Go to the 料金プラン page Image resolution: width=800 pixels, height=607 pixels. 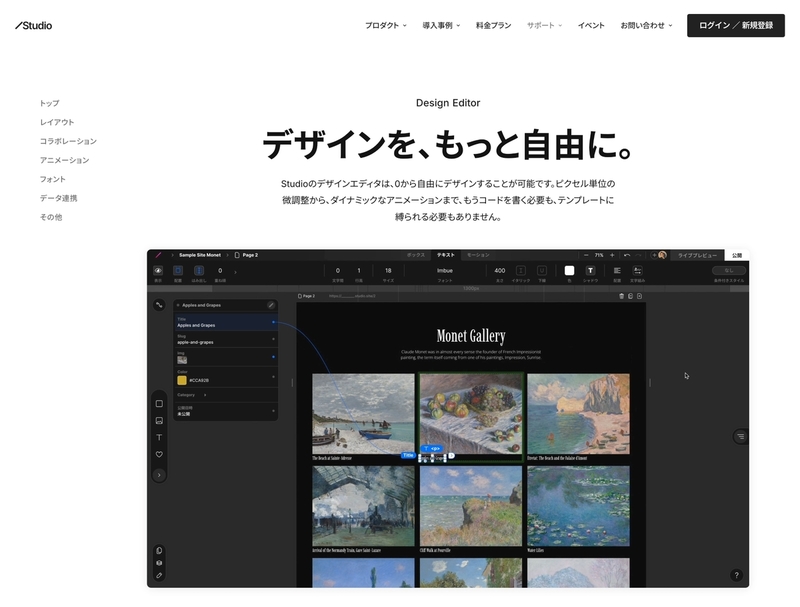[x=493, y=26]
